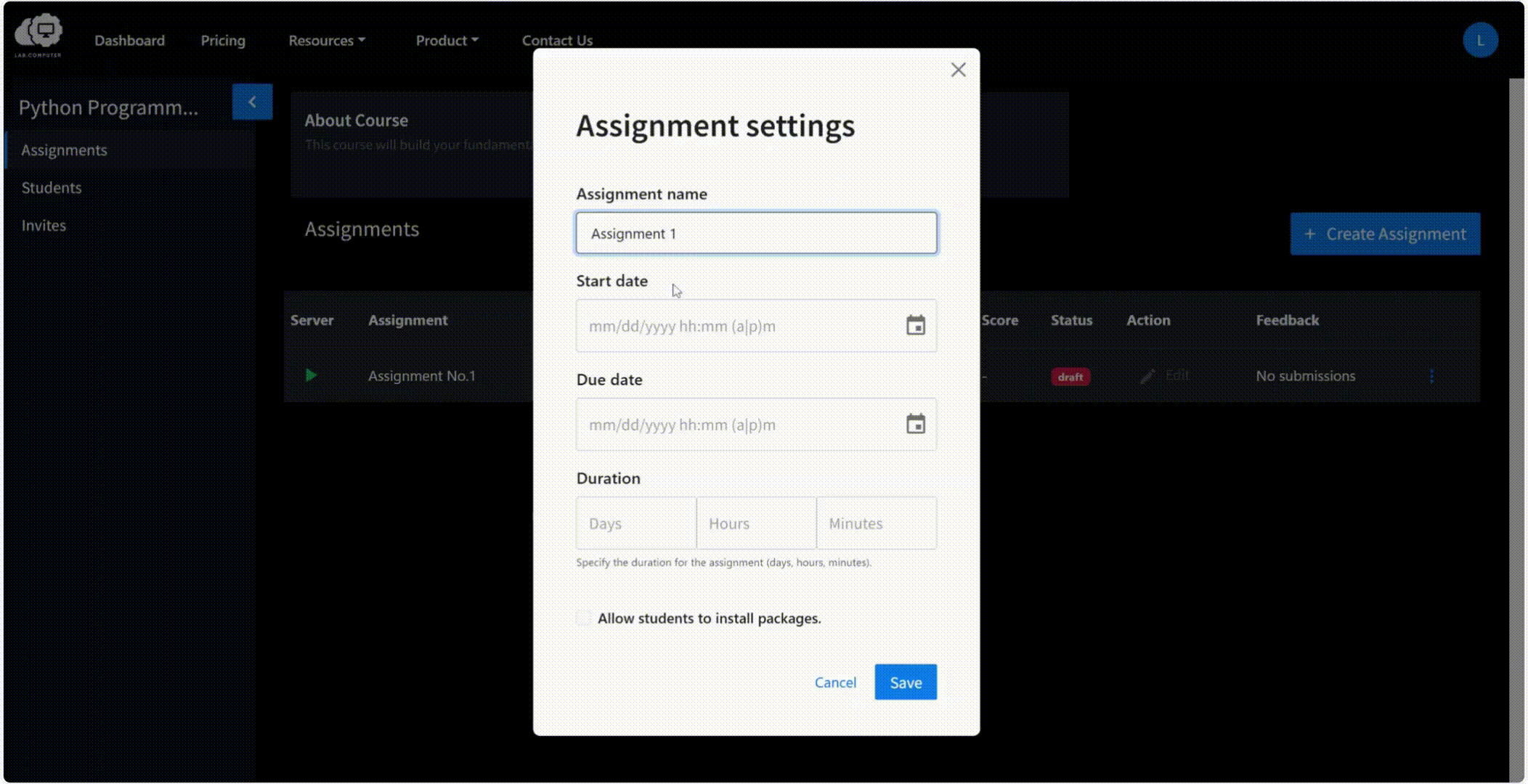Open the Start date calendar picker

tap(915, 325)
